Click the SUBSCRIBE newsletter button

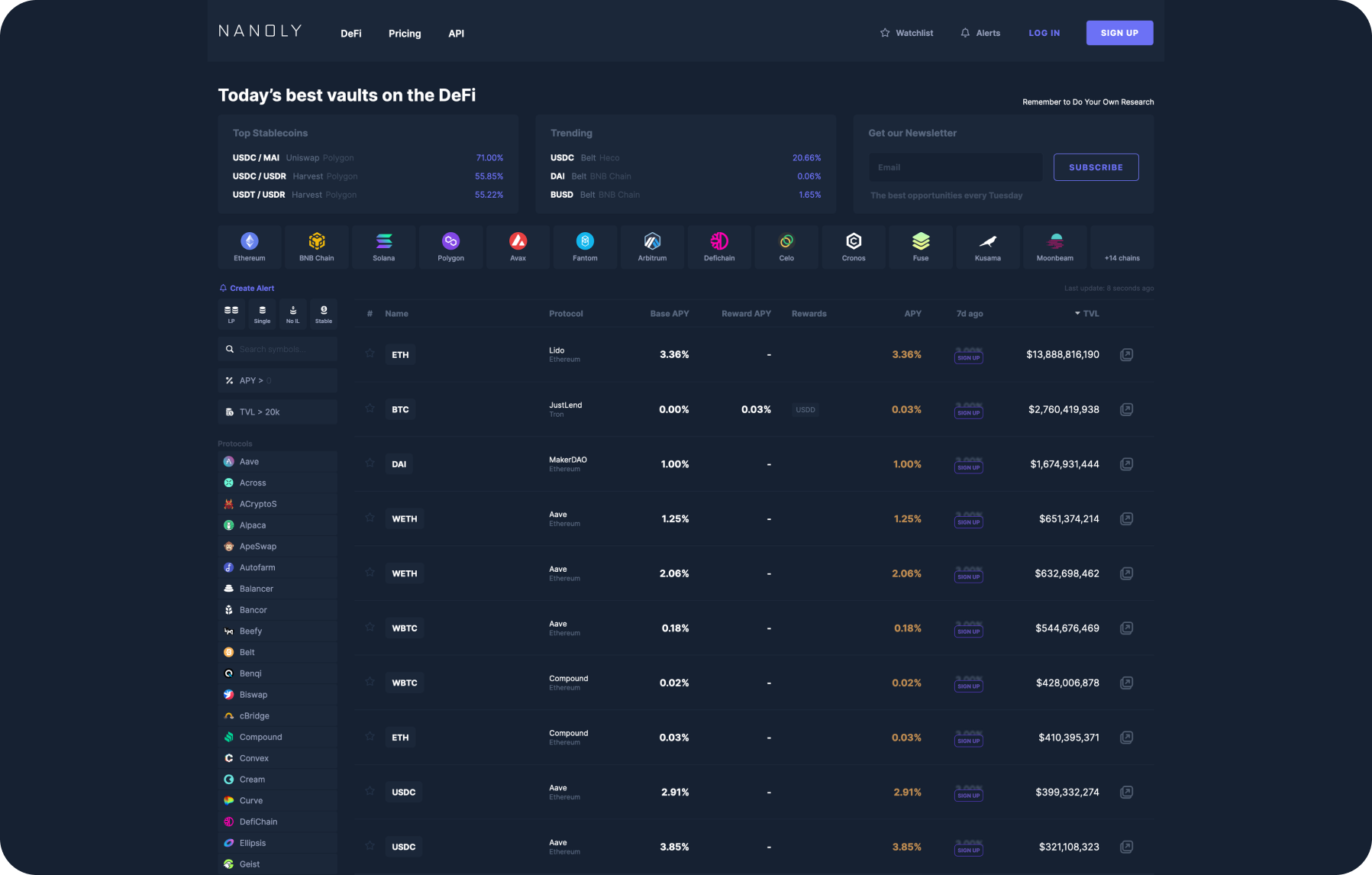point(1096,167)
